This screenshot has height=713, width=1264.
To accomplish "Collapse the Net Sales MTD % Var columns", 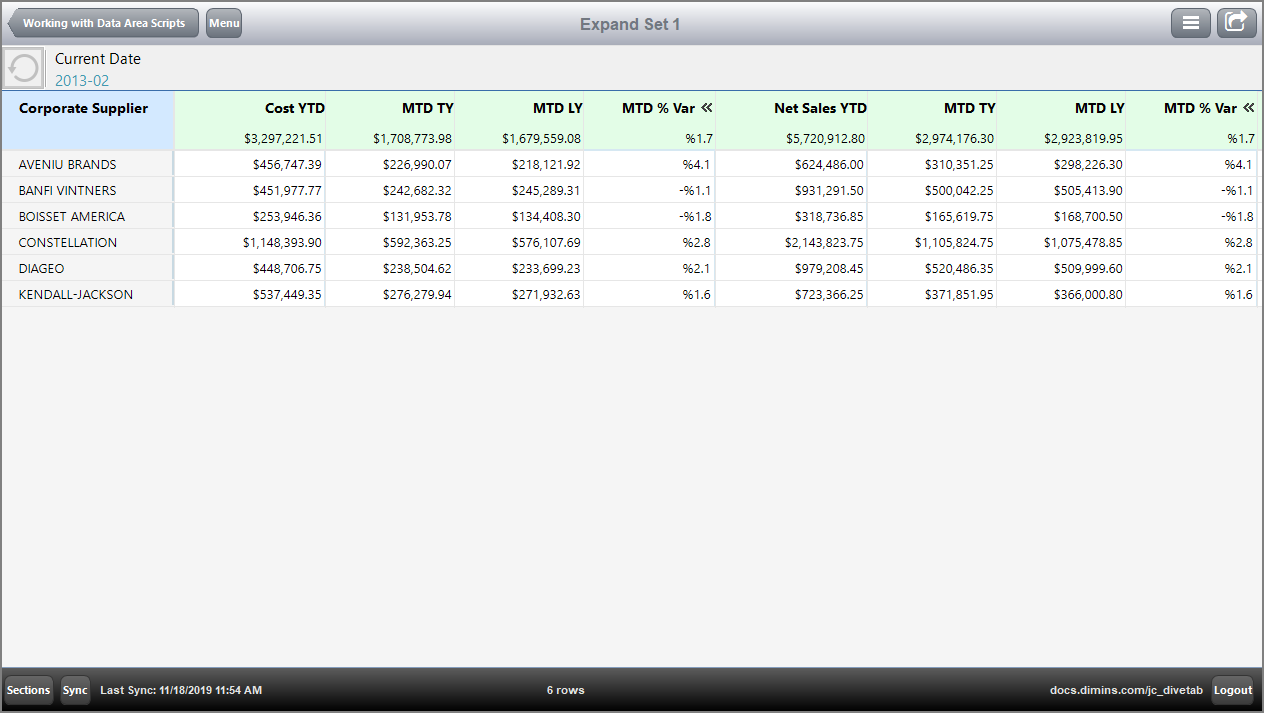I will click(x=1249, y=108).
